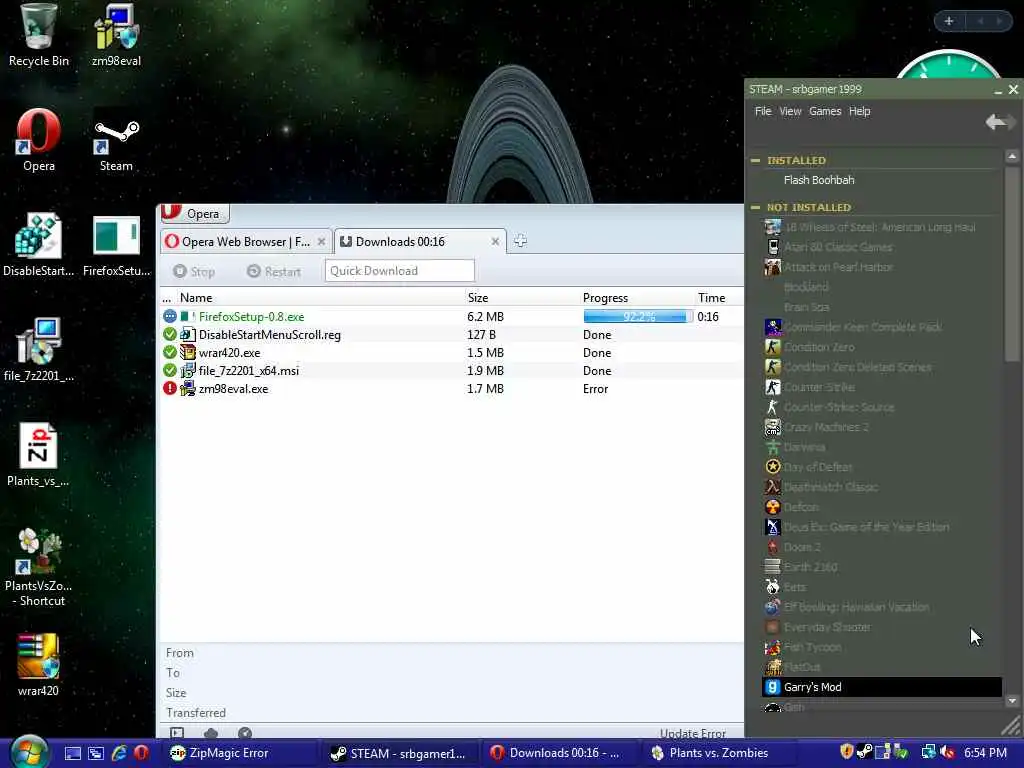Collapse the INSTALLED games section
1024x768 pixels.
click(x=756, y=161)
